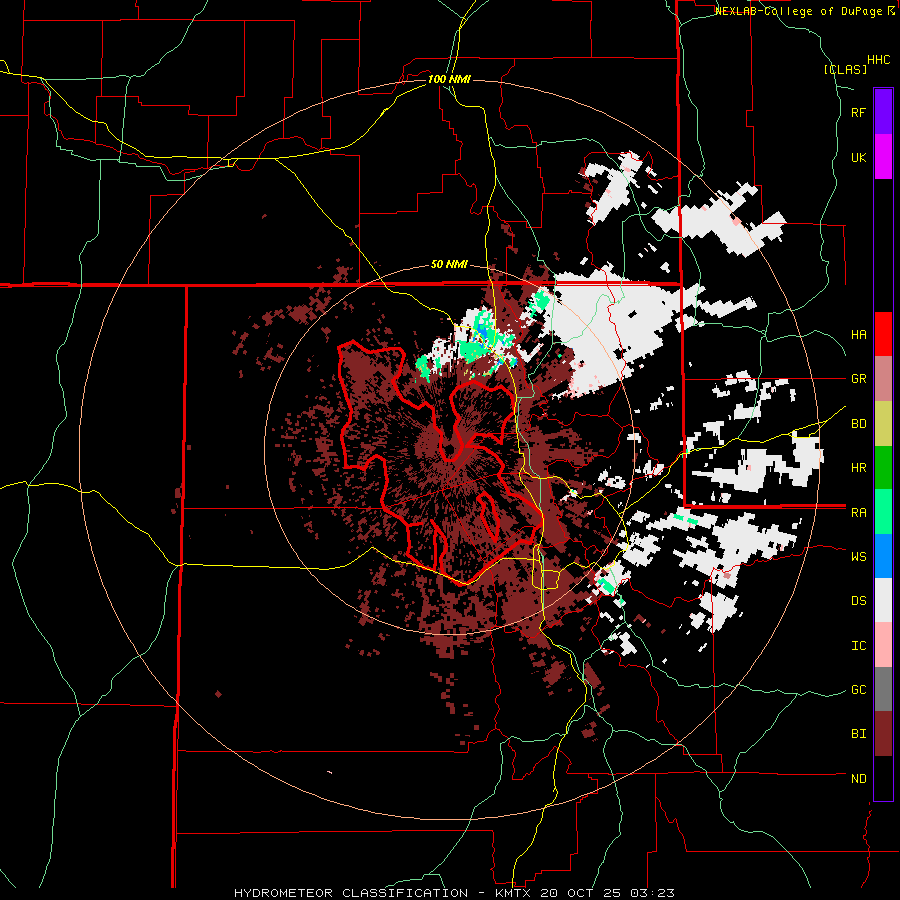The image size is (900, 900).
Task: Click the 'HHC' product code text
Action: click(x=878, y=60)
